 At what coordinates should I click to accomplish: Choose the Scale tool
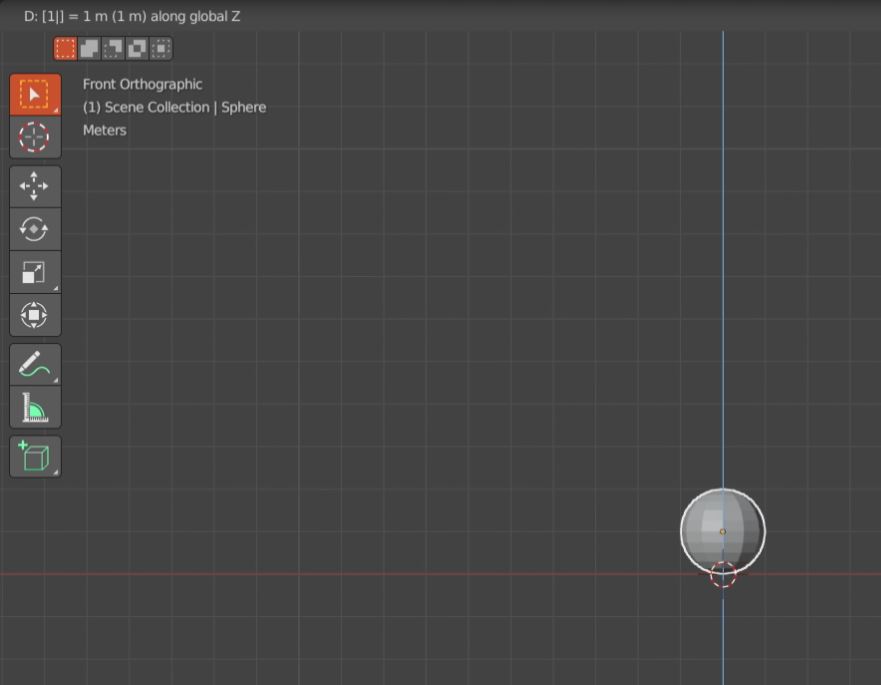[34, 270]
